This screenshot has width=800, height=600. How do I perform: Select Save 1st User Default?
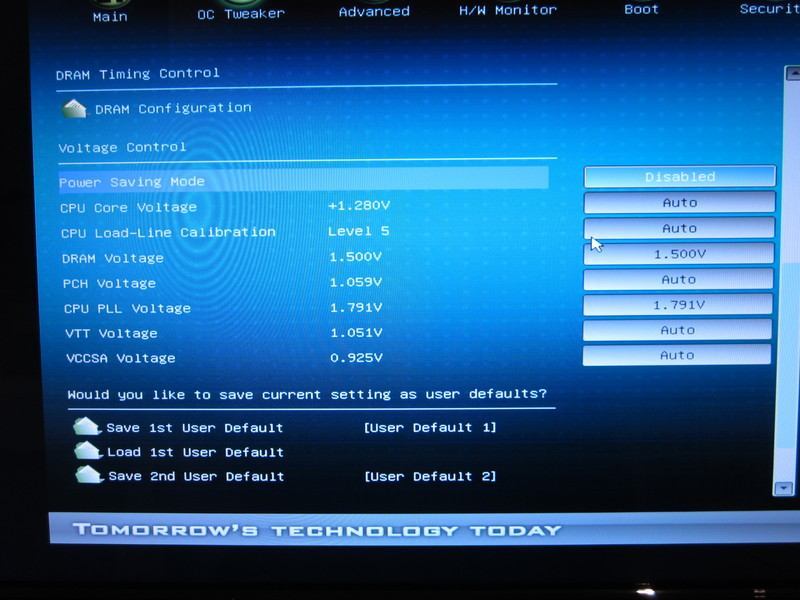tap(194, 428)
